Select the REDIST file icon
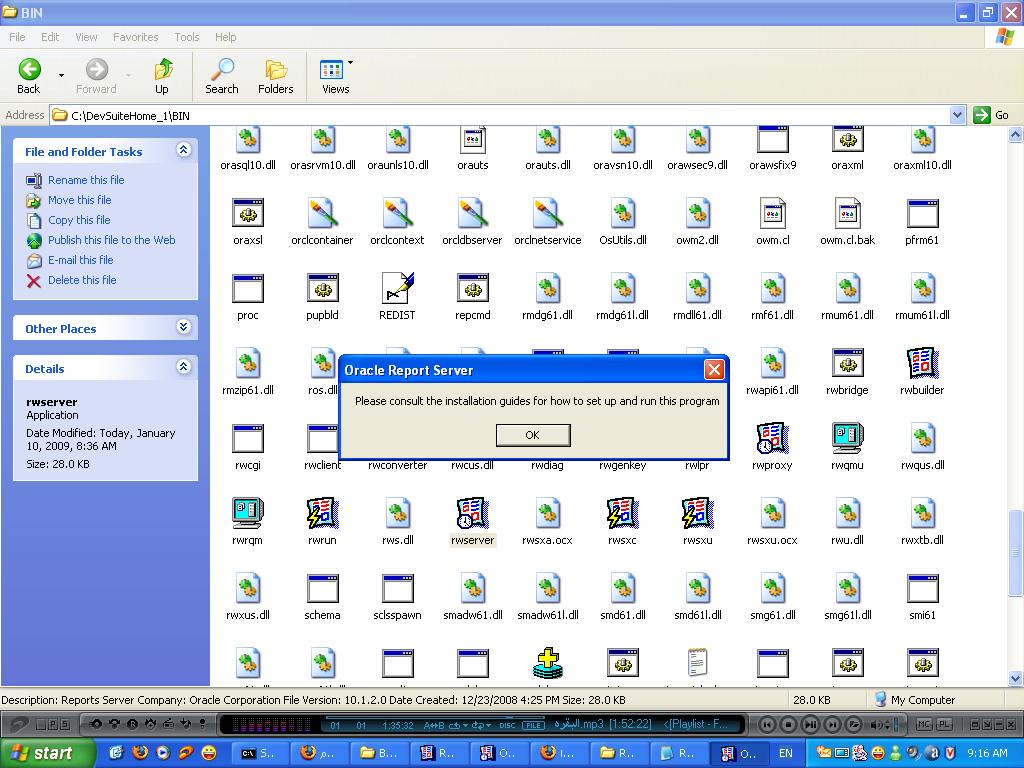This screenshot has height=768, width=1024. [x=397, y=290]
